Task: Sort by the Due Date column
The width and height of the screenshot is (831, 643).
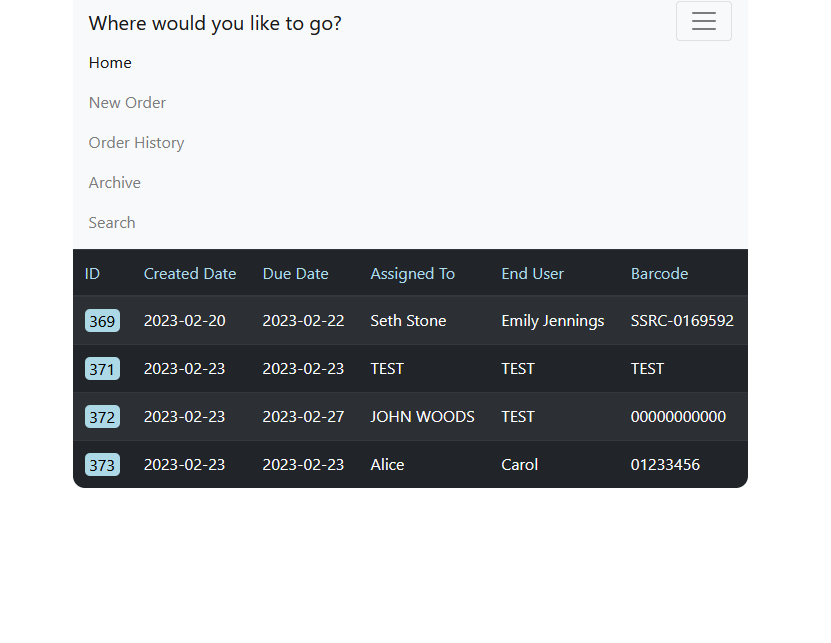Action: click(x=295, y=272)
